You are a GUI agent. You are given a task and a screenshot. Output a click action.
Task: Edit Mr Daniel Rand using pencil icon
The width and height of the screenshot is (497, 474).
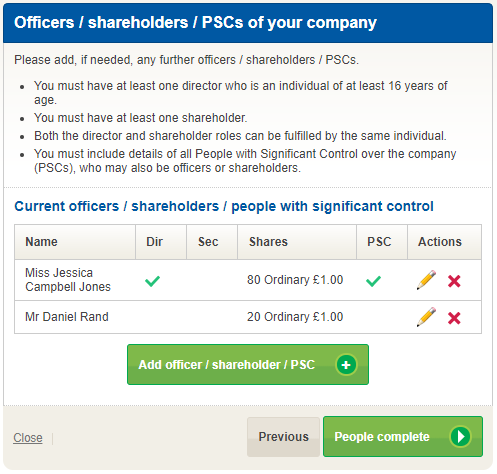coord(426,317)
